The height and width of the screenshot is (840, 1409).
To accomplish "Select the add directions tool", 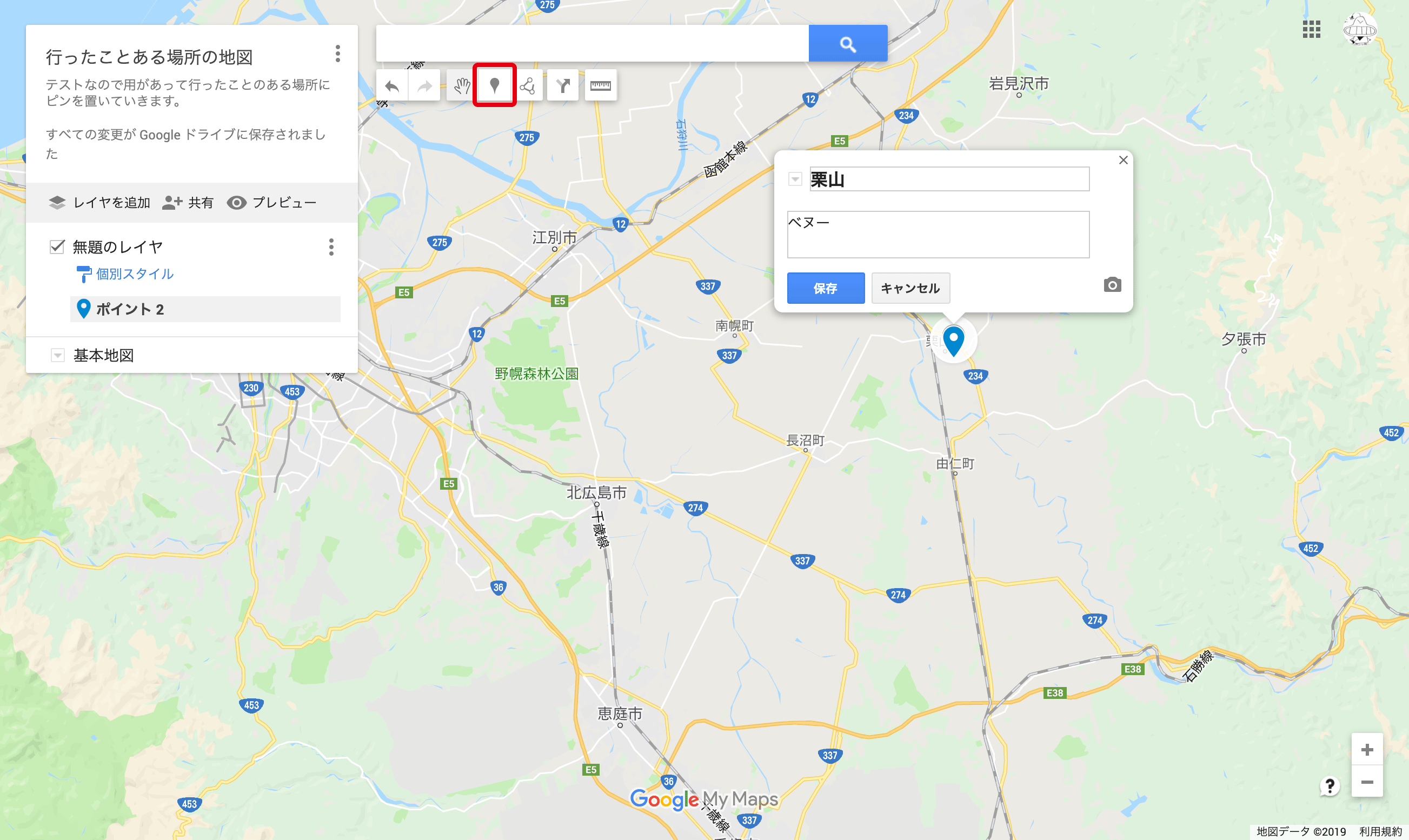I will (563, 85).
